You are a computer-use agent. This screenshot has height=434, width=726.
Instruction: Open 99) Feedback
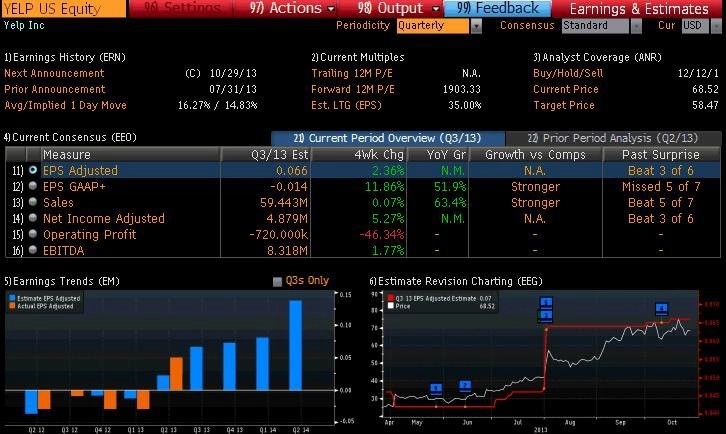pyautogui.click(x=497, y=8)
